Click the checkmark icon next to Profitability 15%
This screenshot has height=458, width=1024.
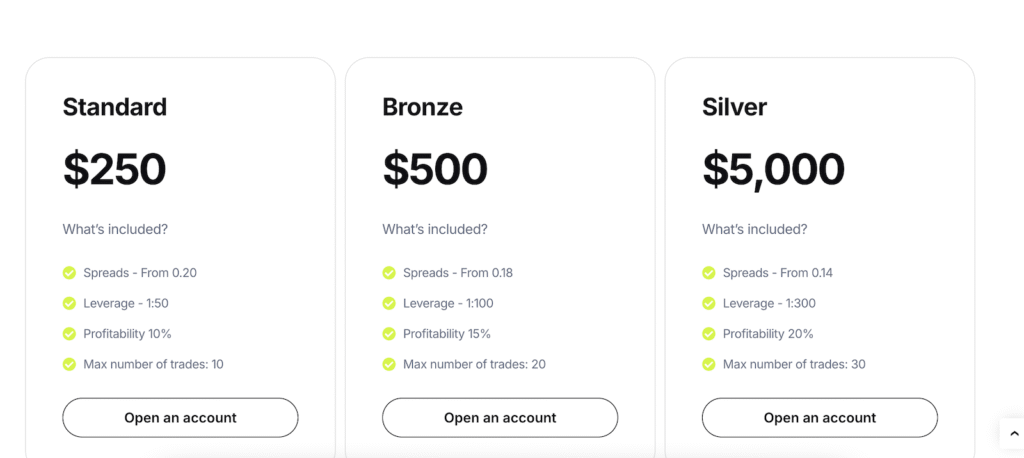[389, 334]
